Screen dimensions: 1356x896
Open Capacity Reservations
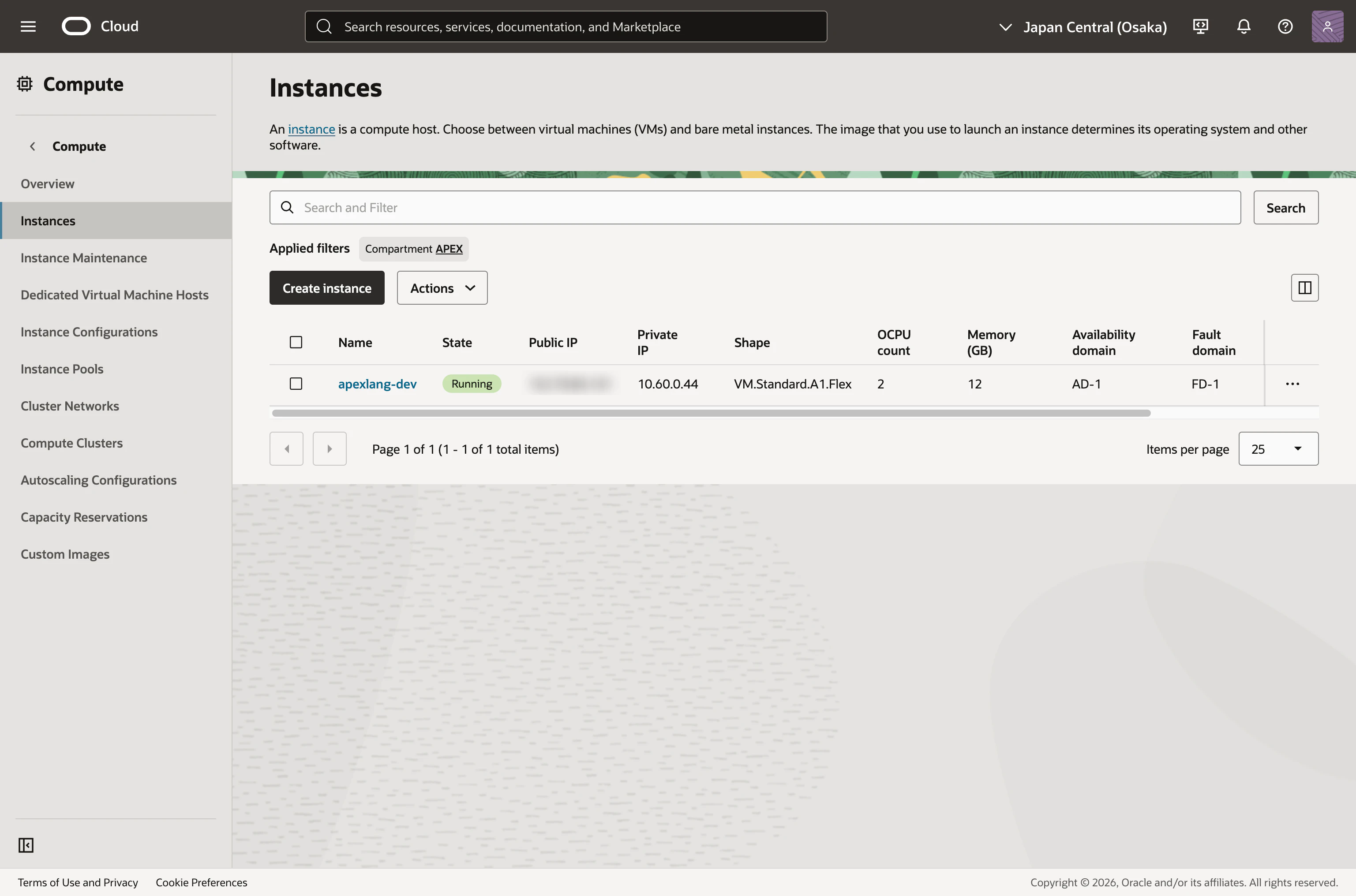tap(84, 517)
